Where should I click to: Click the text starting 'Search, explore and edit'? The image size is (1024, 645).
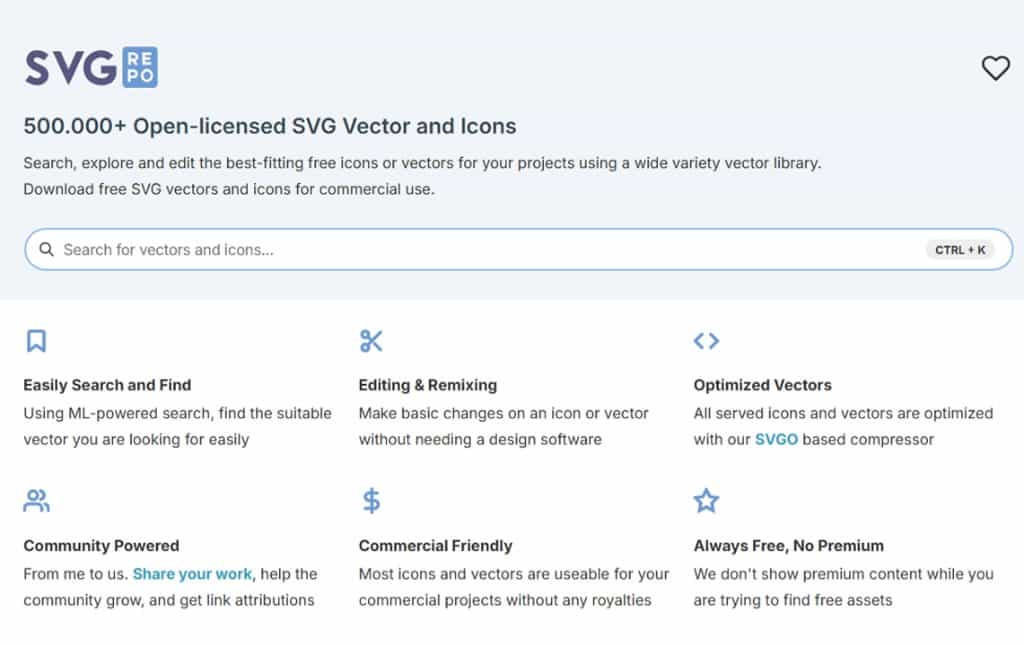[422, 163]
